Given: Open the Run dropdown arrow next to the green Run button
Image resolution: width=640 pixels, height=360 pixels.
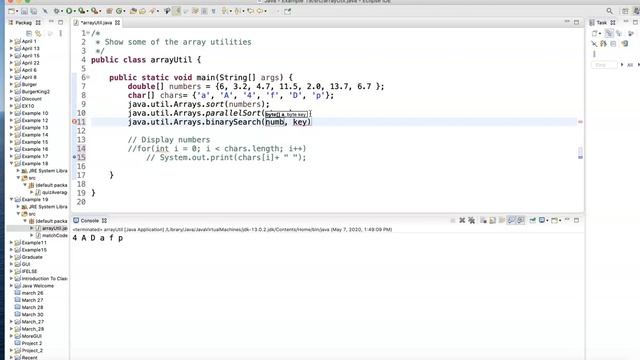Looking at the screenshot, I should tap(74, 11).
